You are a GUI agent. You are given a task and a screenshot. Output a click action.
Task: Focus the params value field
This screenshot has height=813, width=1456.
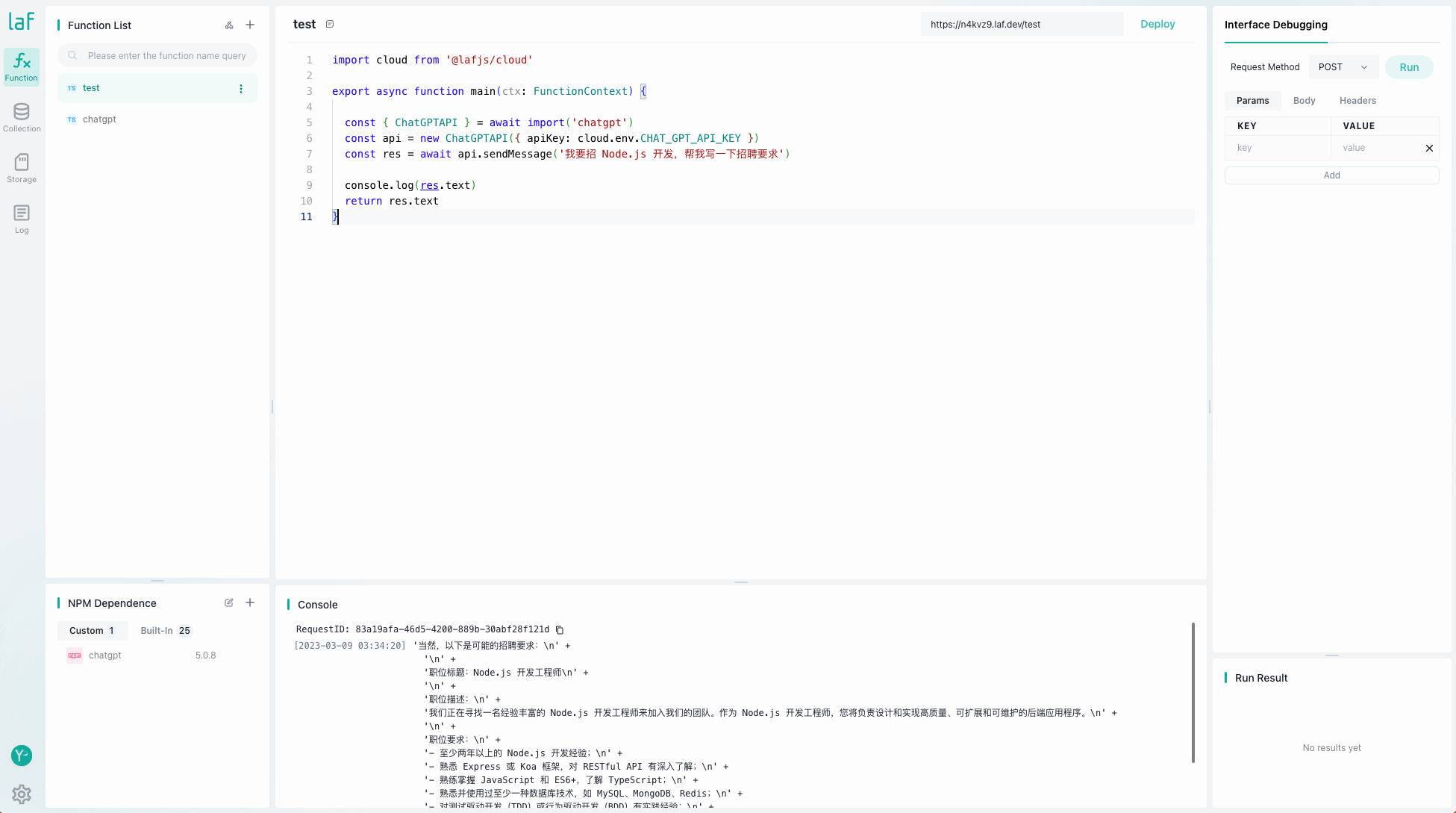coord(1378,148)
